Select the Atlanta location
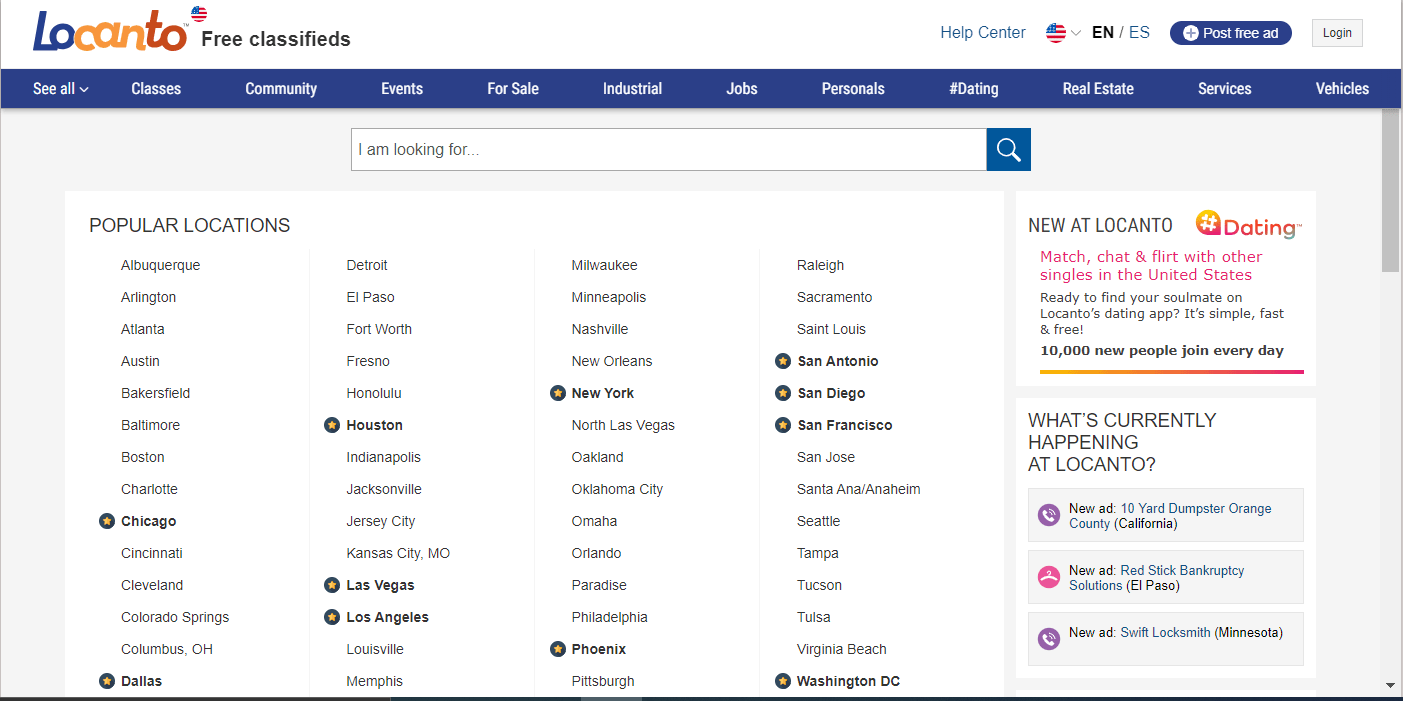The width and height of the screenshot is (1403, 701). pos(143,329)
